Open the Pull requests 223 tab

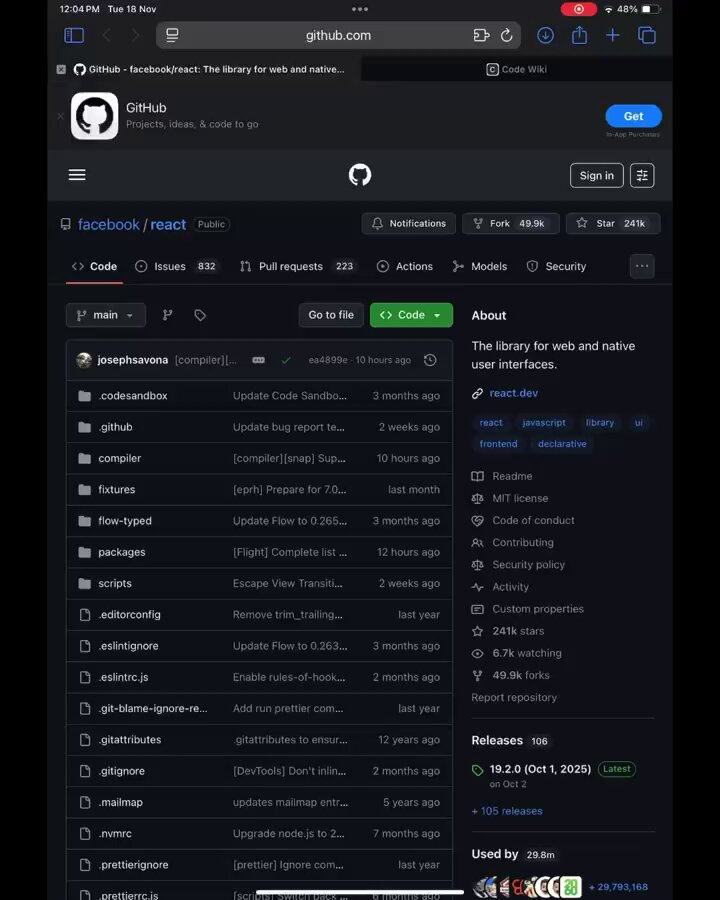pos(297,266)
